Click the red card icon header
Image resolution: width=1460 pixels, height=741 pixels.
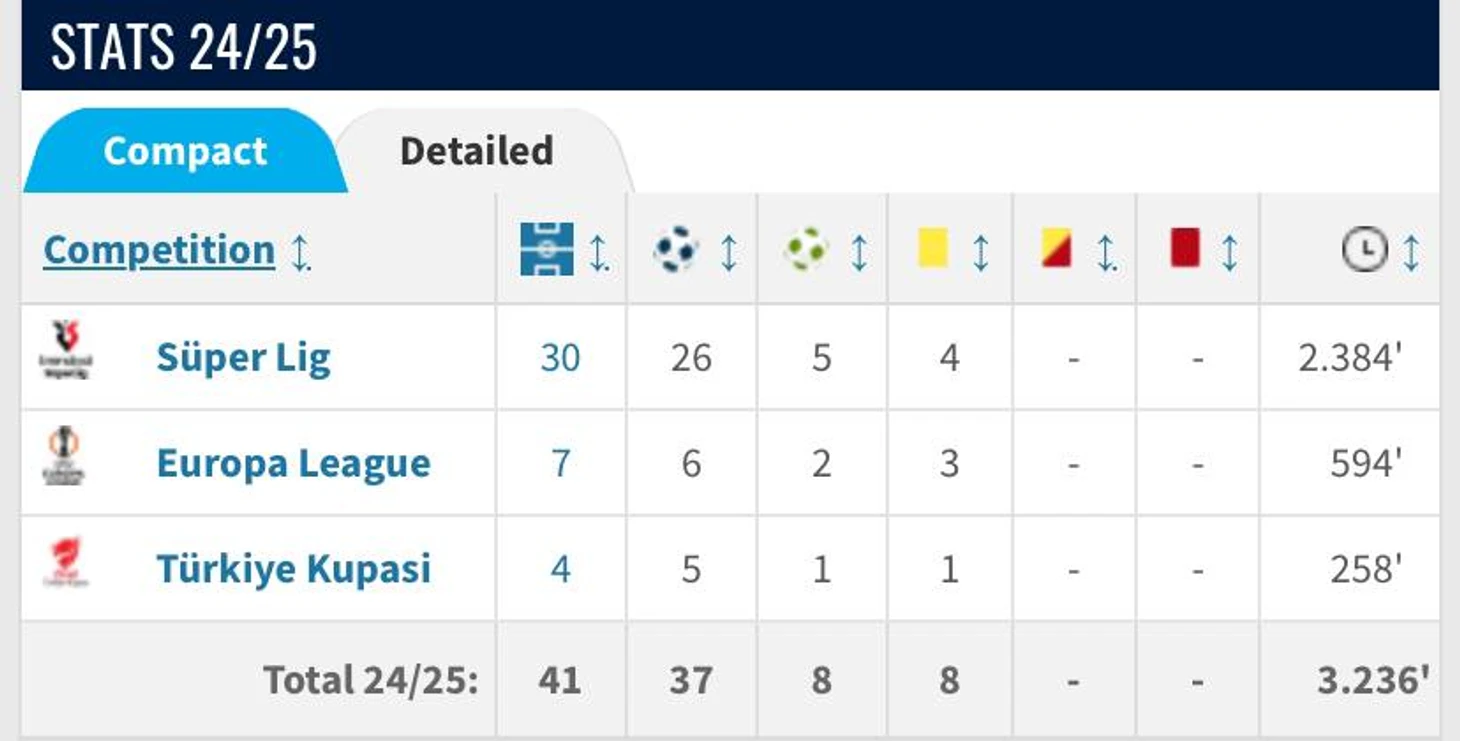coord(1184,248)
